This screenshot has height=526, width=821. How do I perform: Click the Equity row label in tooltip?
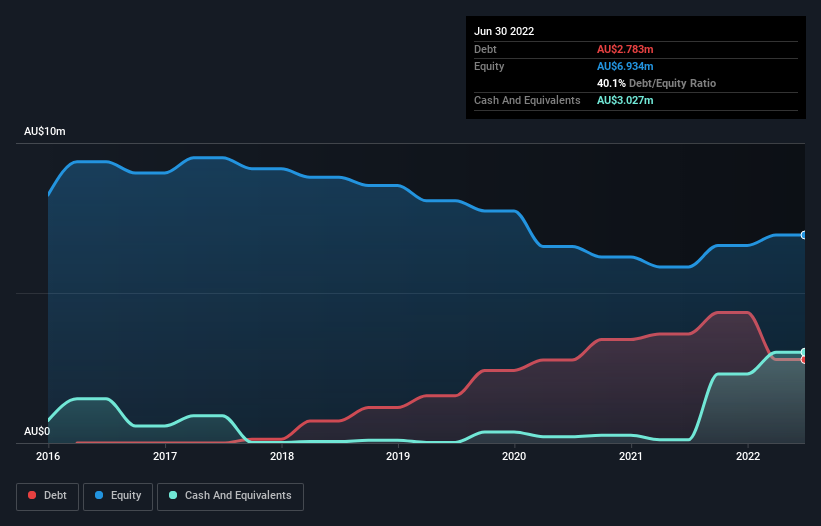489,66
